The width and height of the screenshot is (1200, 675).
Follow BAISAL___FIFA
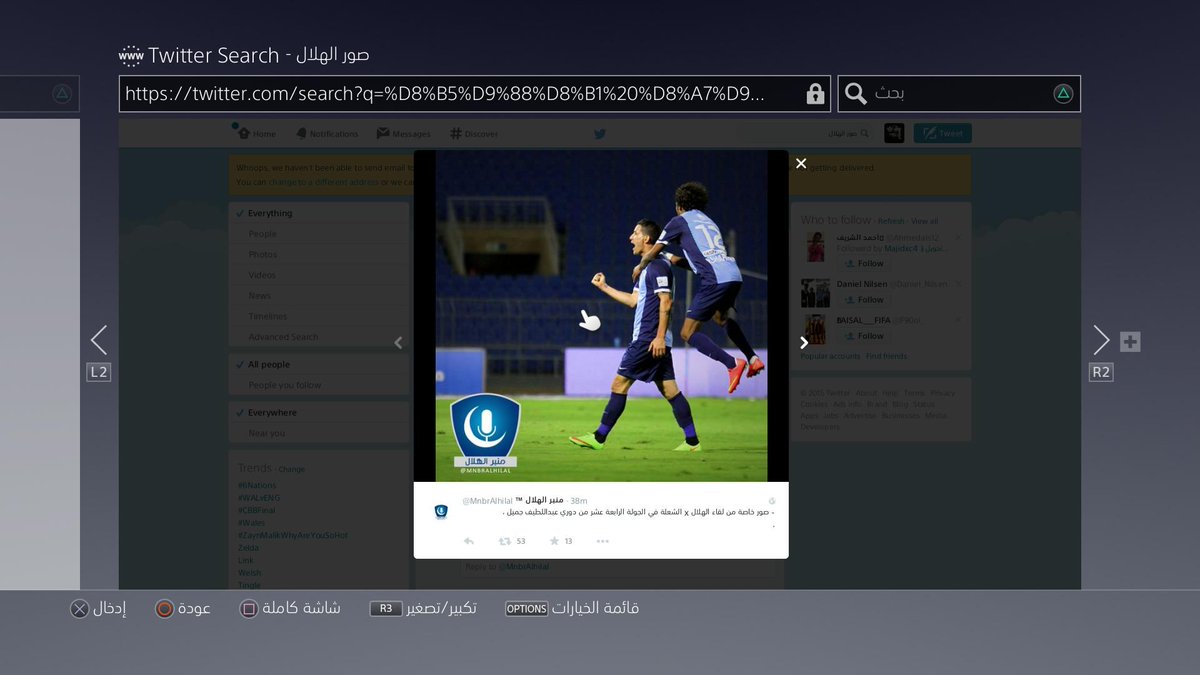pyautogui.click(x=863, y=336)
